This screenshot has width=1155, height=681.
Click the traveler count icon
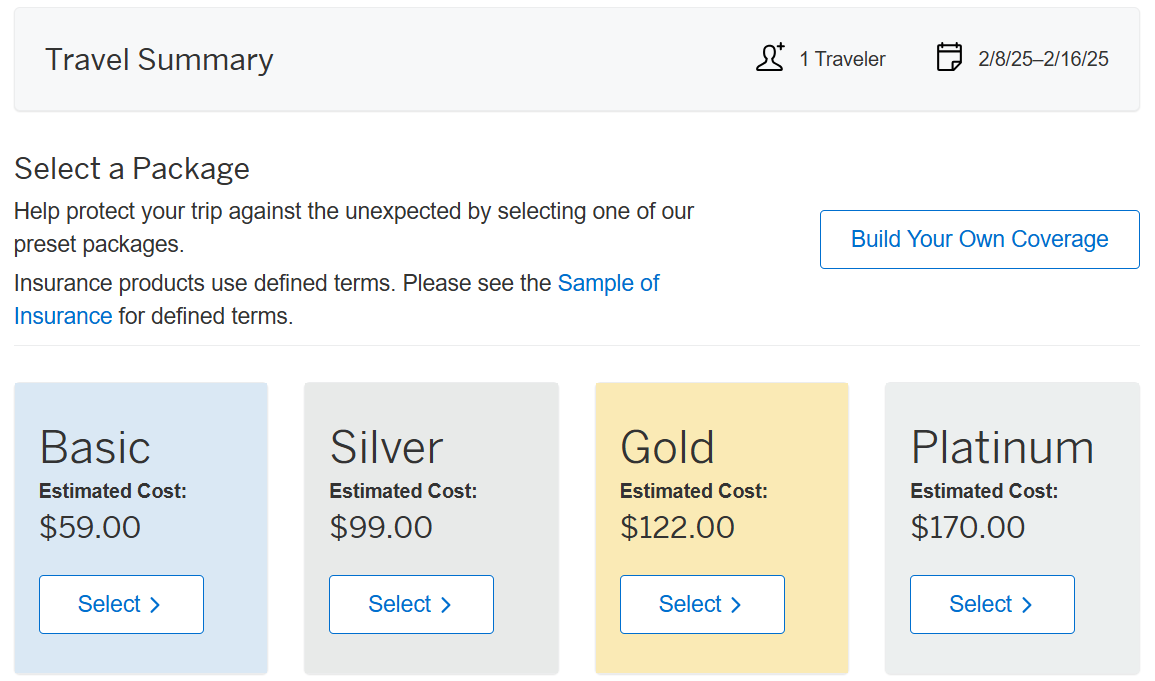click(x=770, y=59)
